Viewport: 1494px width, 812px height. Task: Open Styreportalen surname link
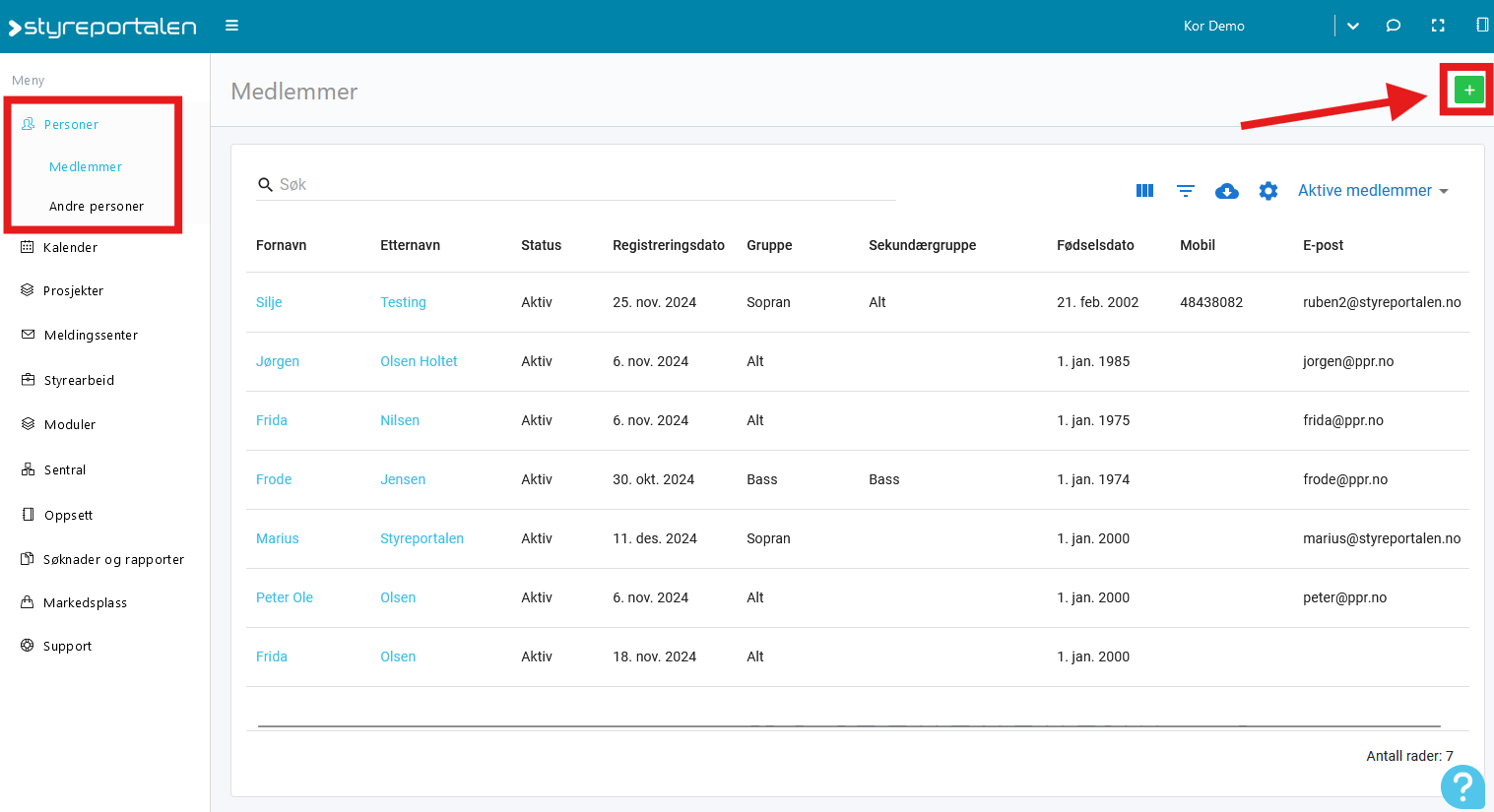point(422,538)
